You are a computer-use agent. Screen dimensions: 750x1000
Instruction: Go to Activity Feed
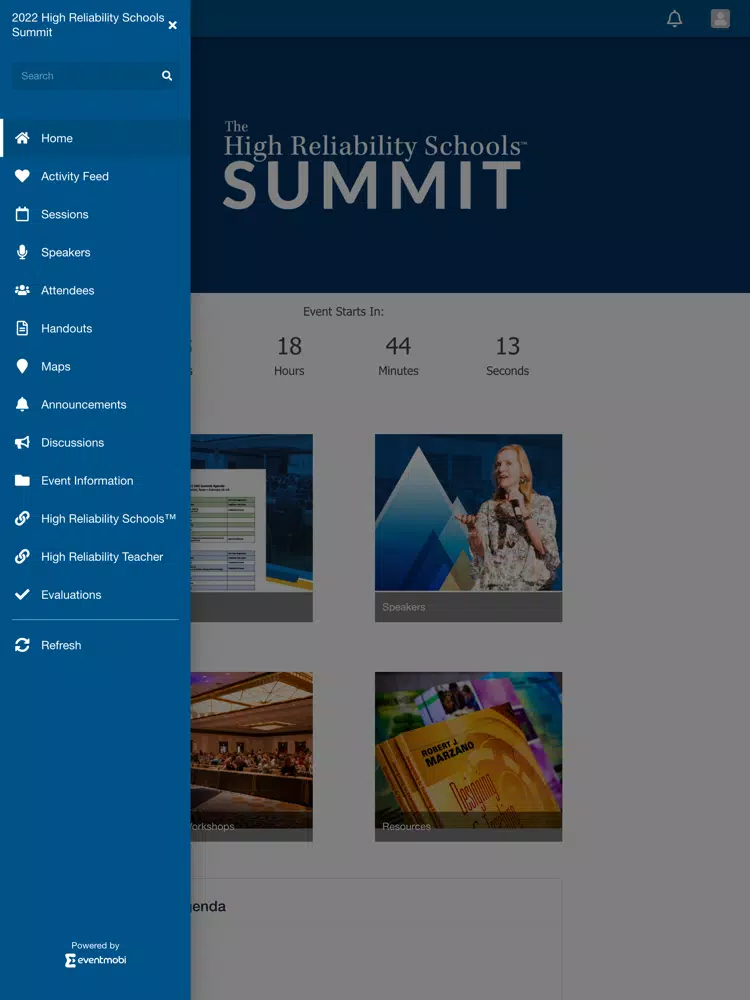pyautogui.click(x=96, y=176)
